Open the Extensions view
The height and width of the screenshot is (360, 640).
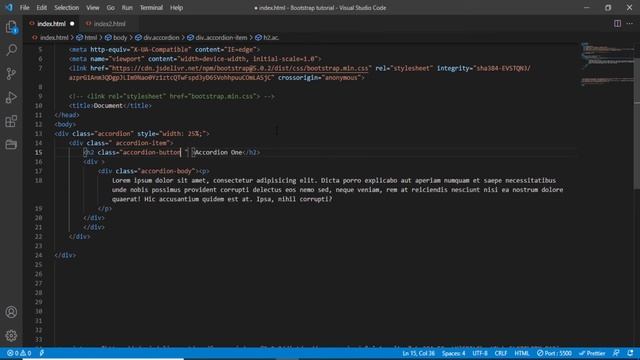pyautogui.click(x=11, y=121)
